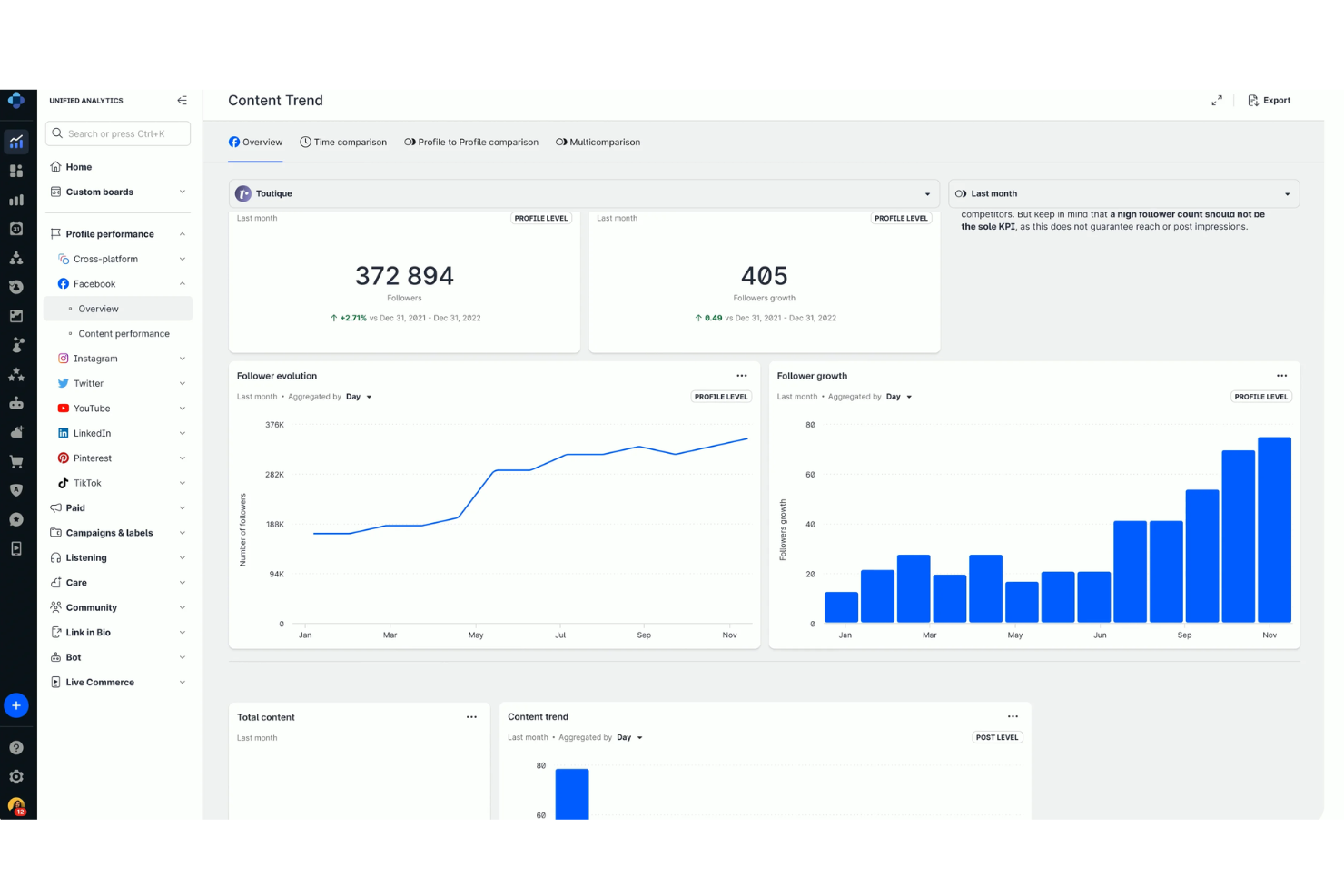The width and height of the screenshot is (1344, 896).
Task: Select the YouTube icon in the sidebar
Action: point(63,408)
